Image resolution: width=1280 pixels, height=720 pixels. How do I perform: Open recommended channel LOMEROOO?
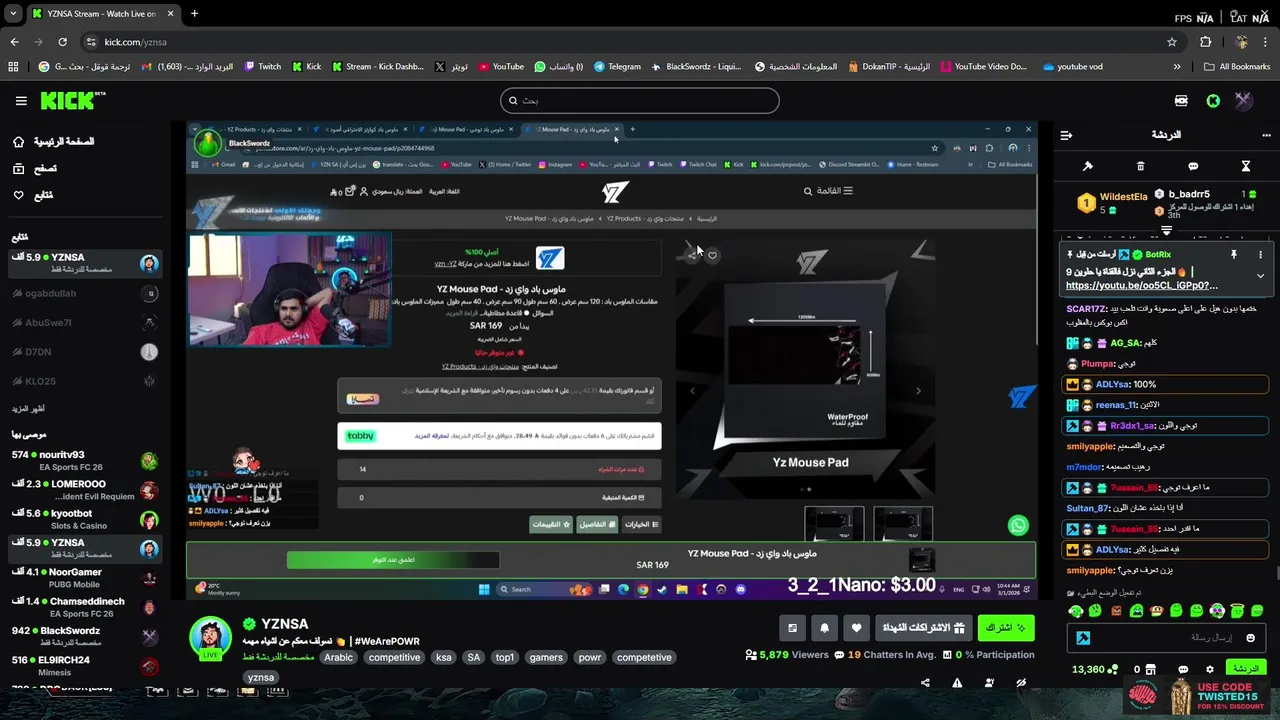coord(84,490)
